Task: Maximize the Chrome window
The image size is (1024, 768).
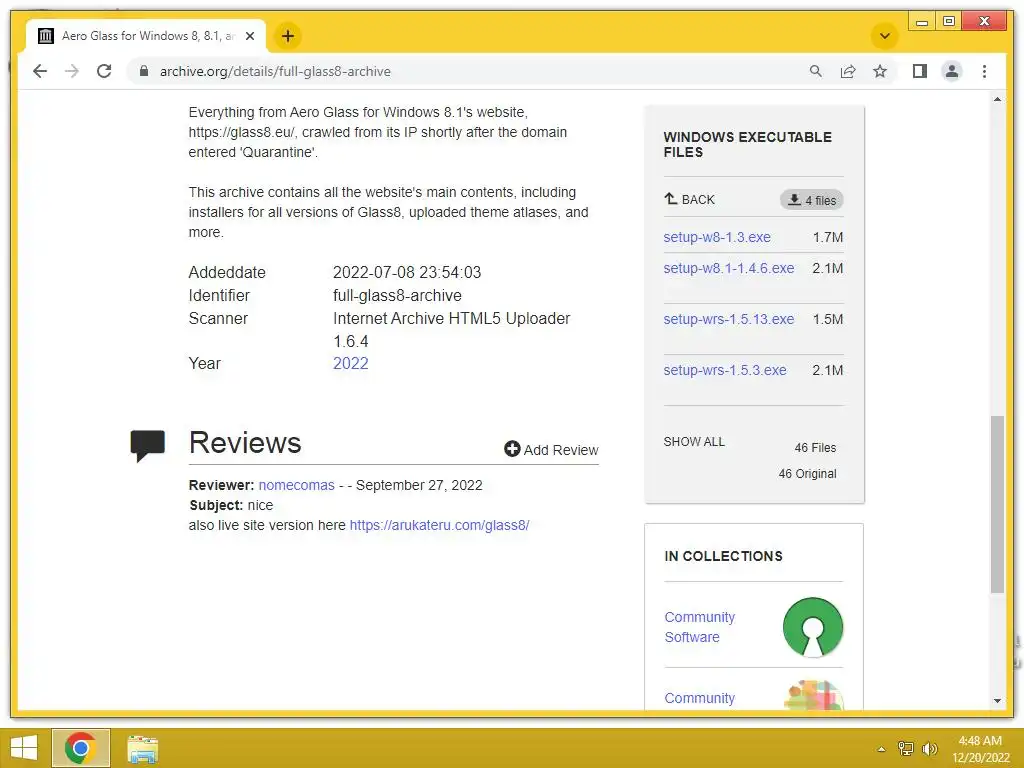Action: 949,22
